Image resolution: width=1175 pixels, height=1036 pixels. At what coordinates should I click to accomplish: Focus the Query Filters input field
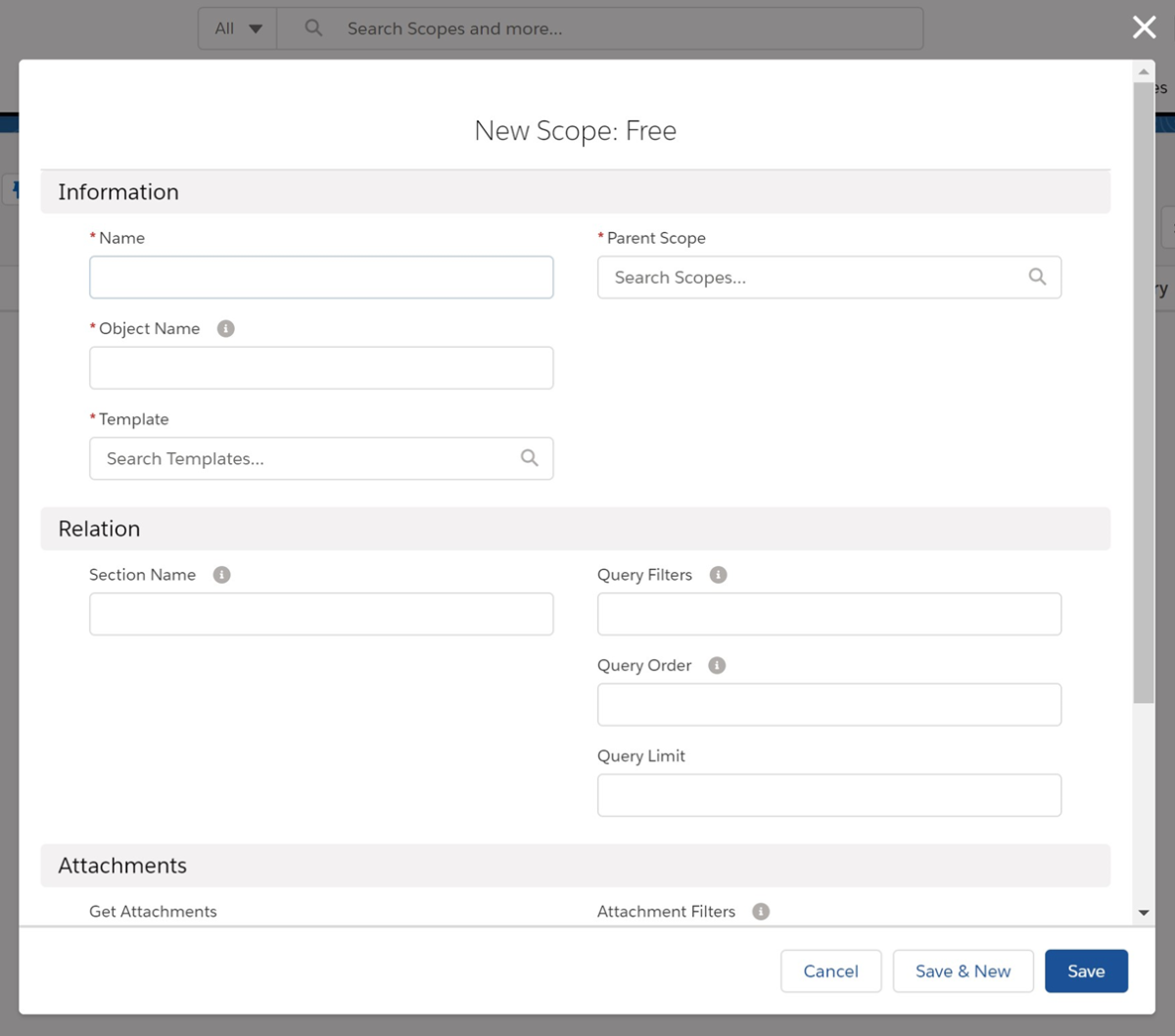click(829, 614)
